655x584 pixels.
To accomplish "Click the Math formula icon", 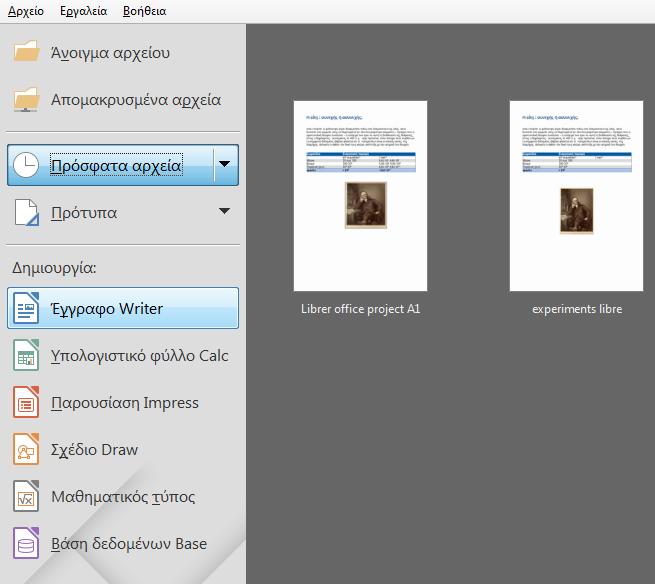I will point(26,496).
